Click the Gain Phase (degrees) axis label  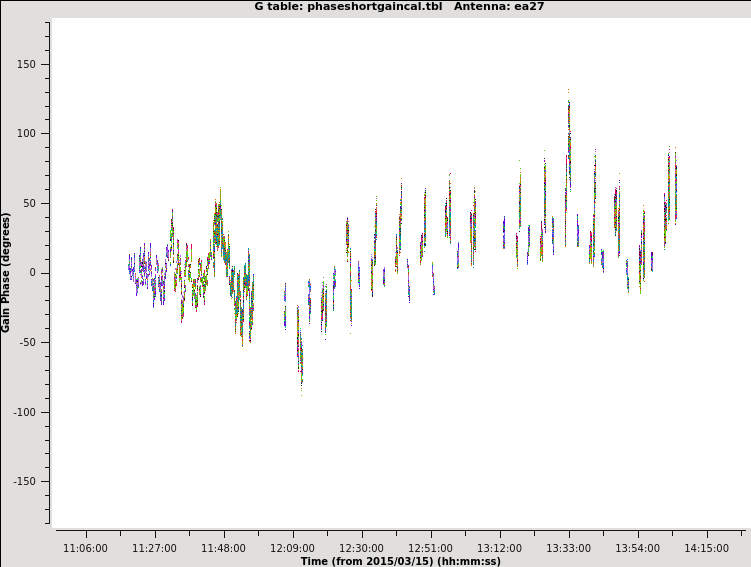[7, 272]
